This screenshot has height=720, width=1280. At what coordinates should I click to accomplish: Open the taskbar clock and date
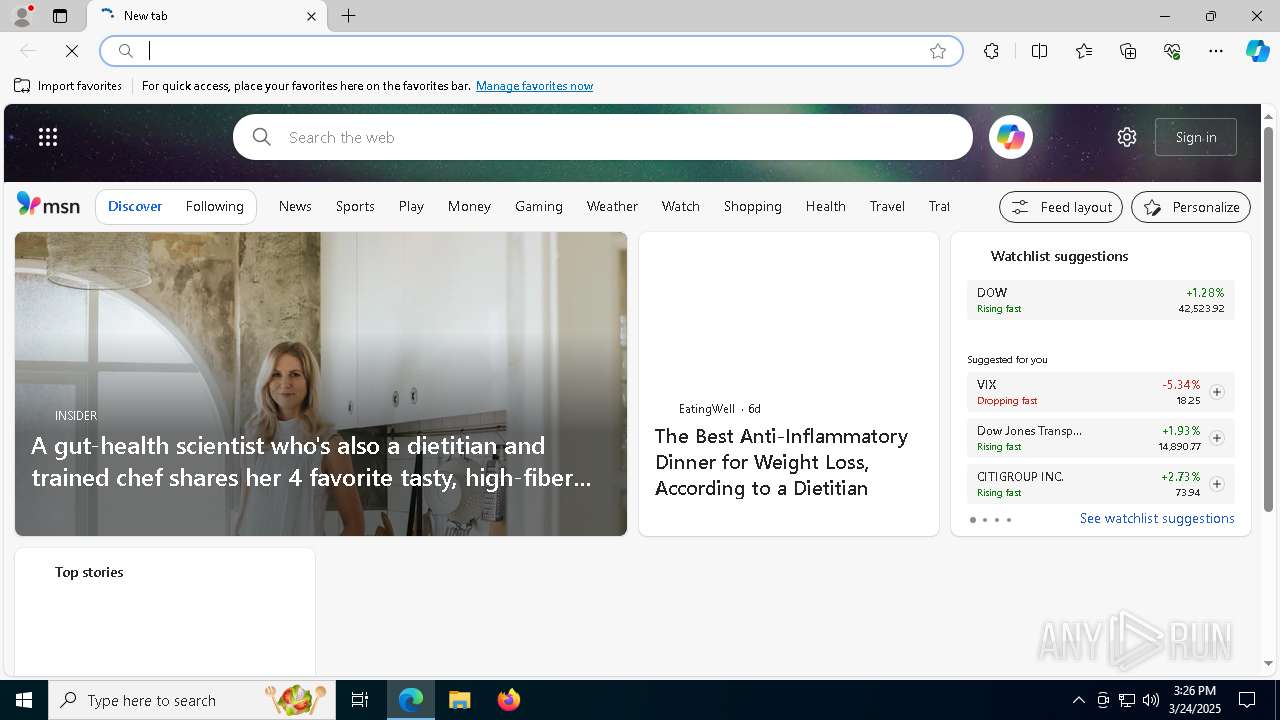pos(1194,700)
